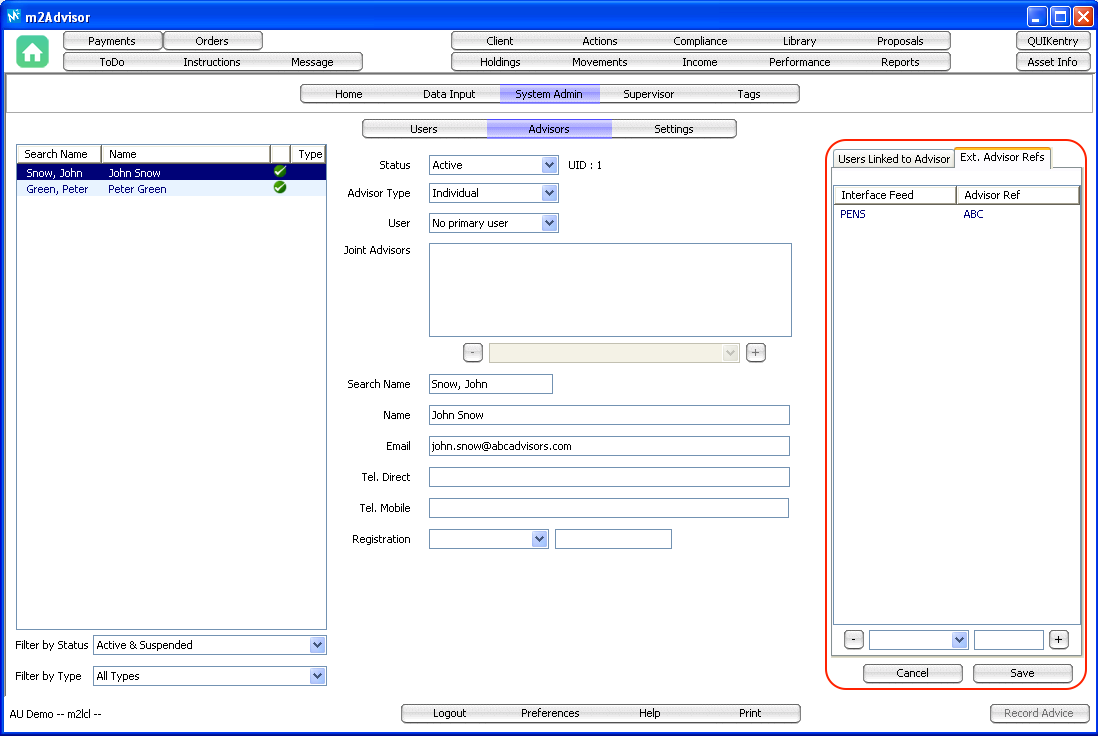Open the Registration type dropdown

[x=539, y=539]
